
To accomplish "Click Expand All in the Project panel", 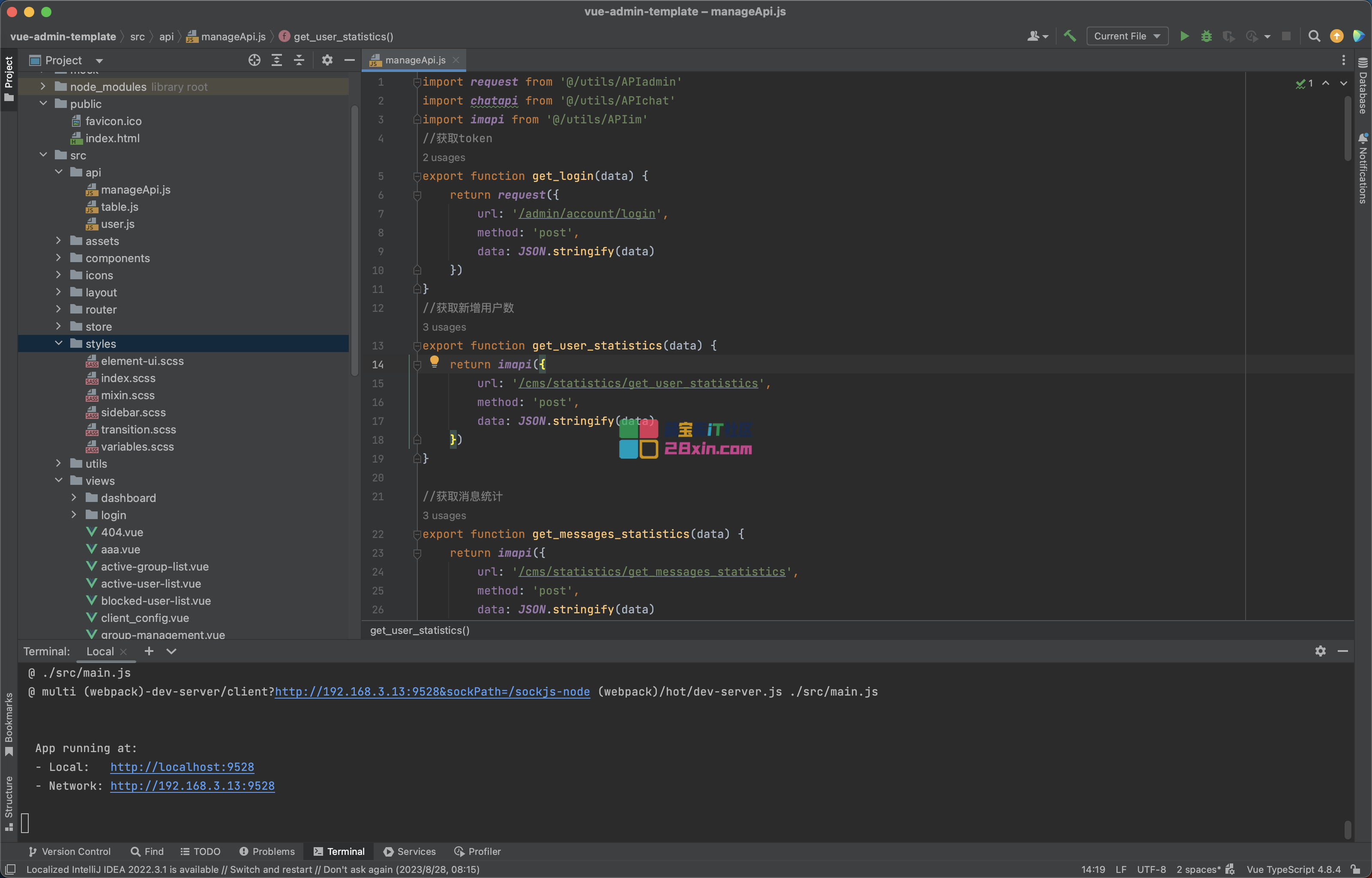I will click(276, 60).
